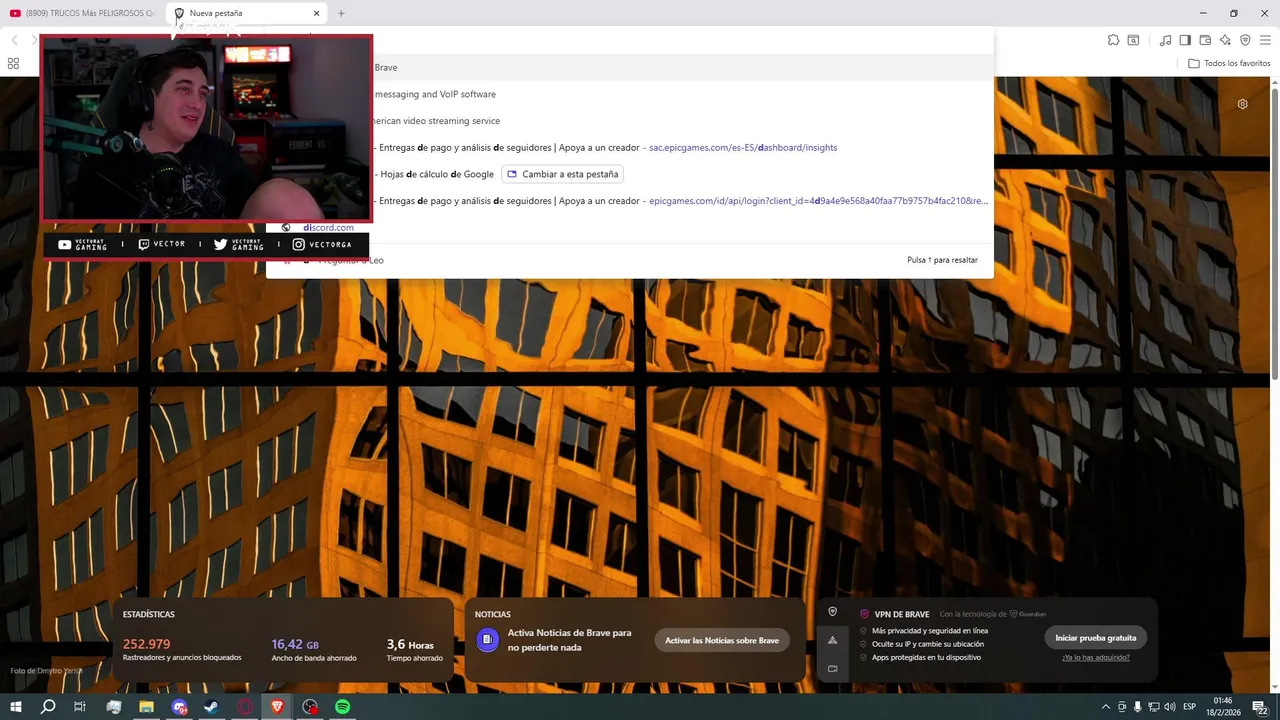
Task: Open epicgames.com/id/api/login suggestion
Action: click(x=630, y=201)
